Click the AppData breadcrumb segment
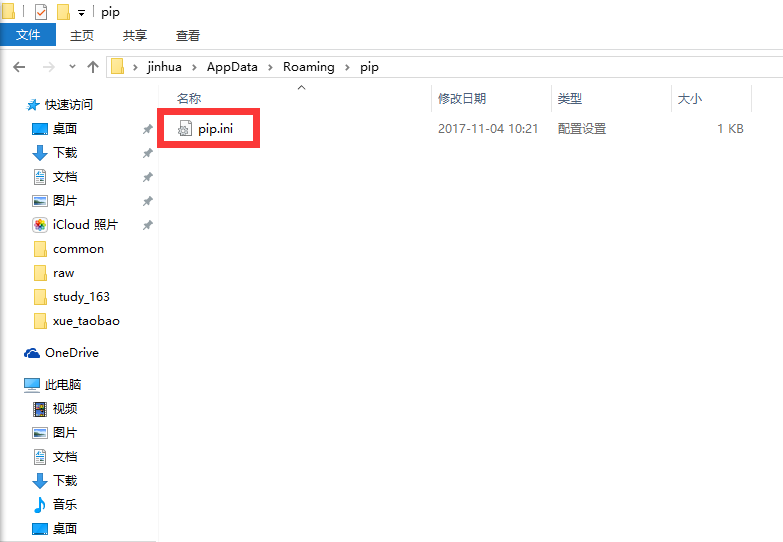783x542 pixels. (232, 67)
